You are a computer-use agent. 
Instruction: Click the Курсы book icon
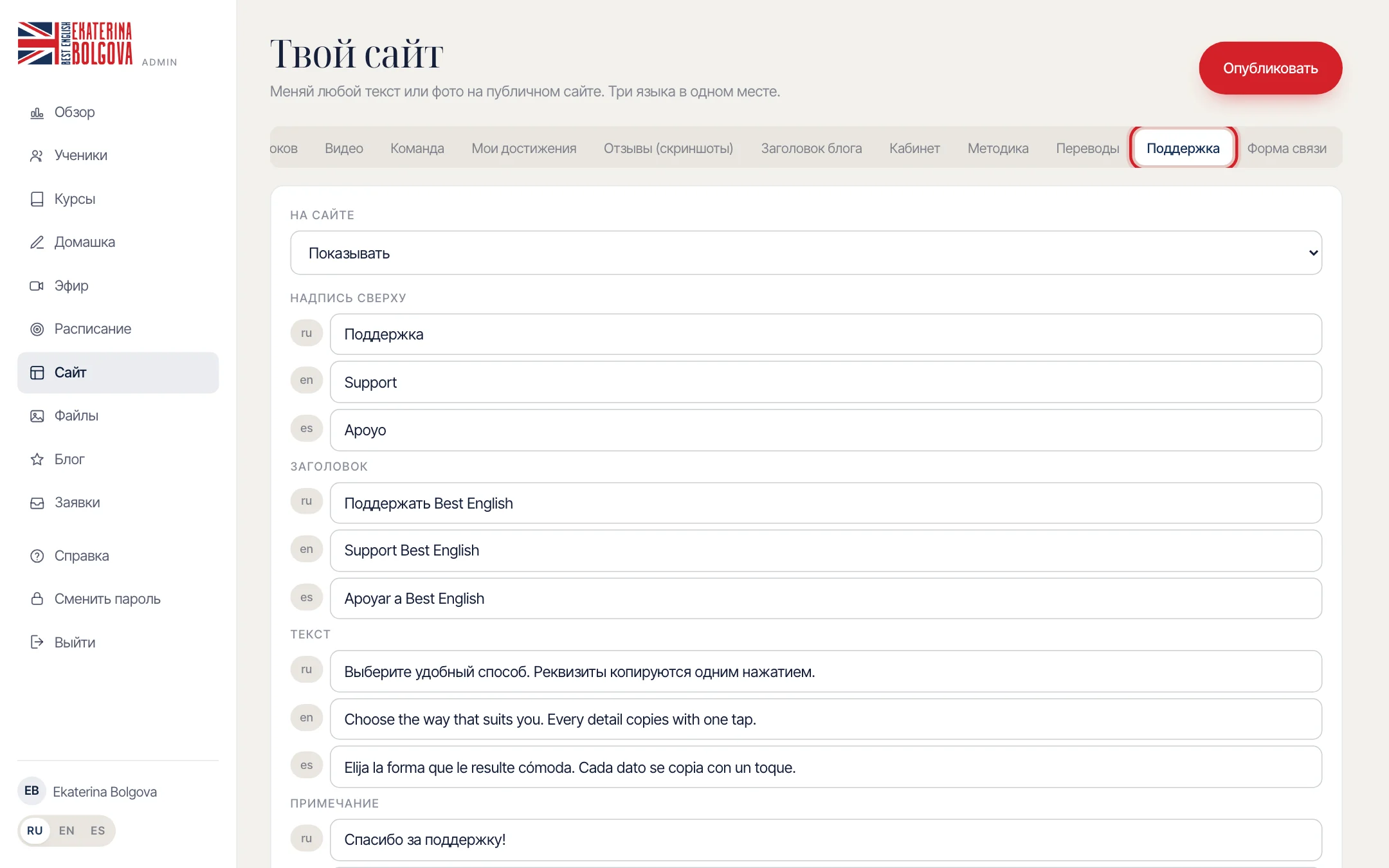pyautogui.click(x=37, y=199)
